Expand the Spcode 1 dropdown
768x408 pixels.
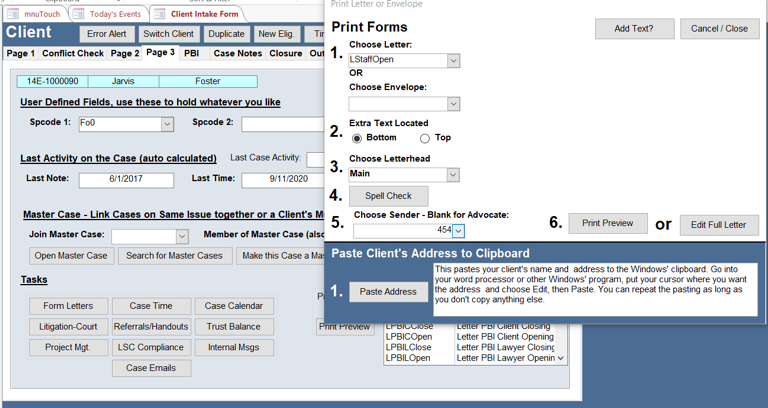(167, 124)
